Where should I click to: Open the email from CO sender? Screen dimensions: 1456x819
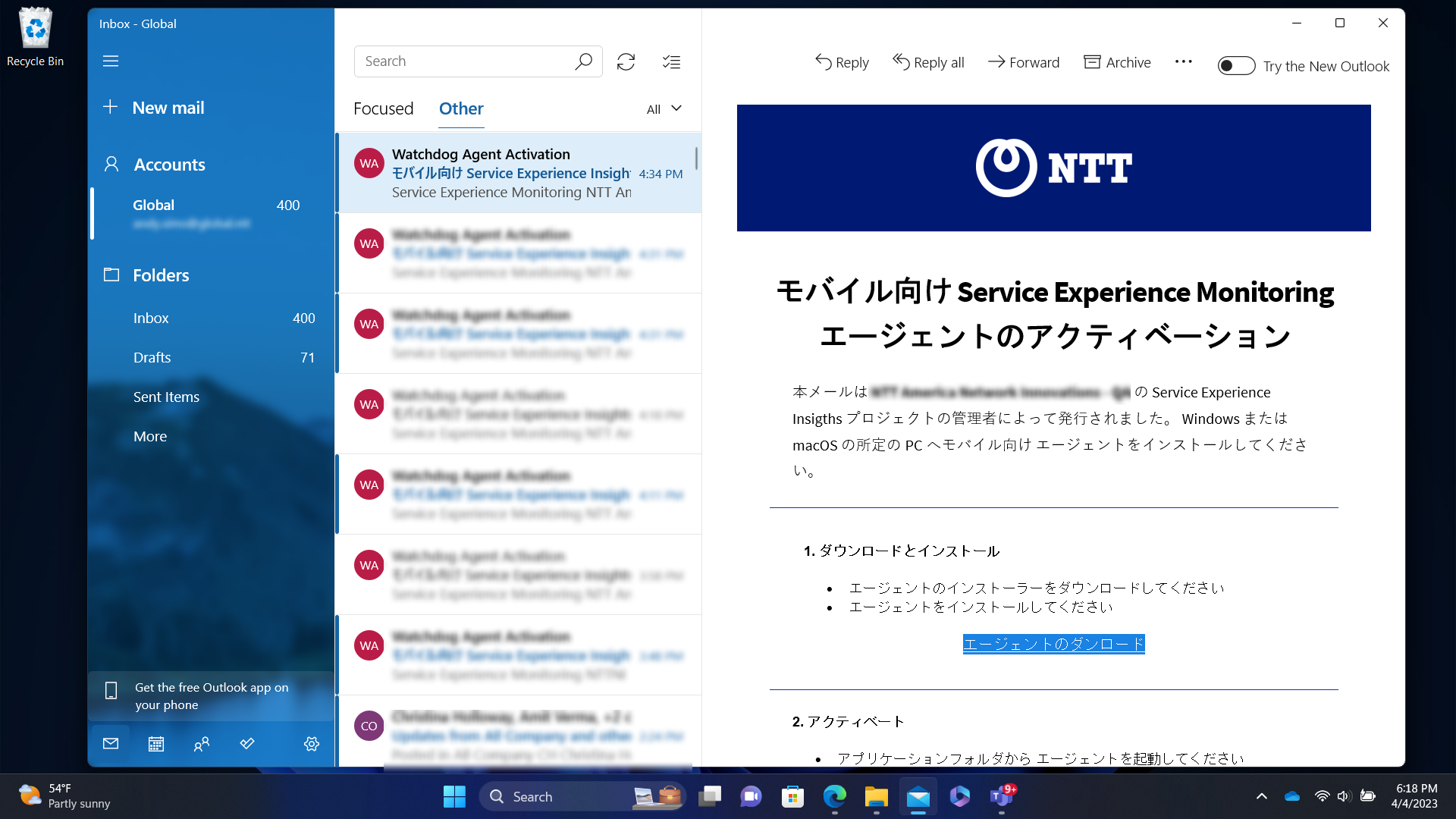(519, 731)
